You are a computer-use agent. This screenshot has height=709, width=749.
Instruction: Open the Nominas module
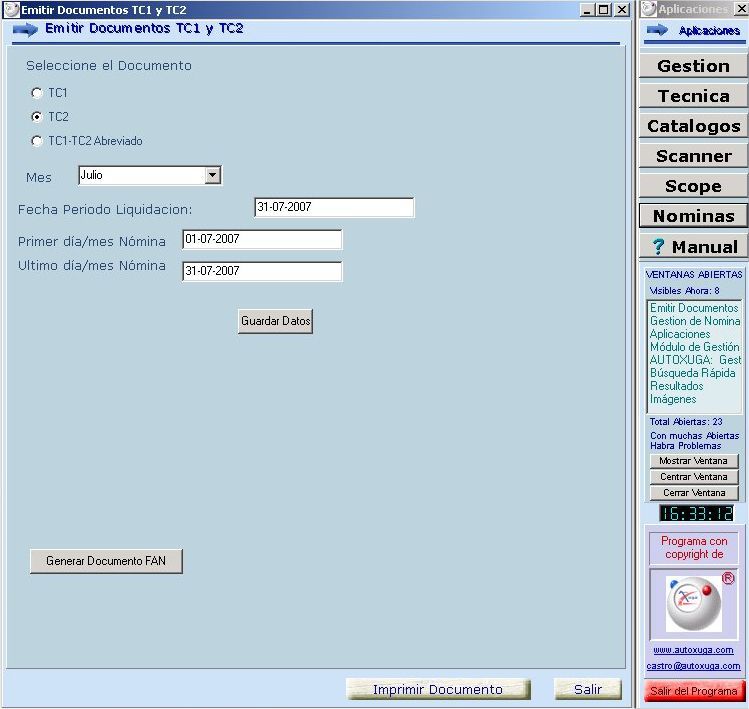coord(693,216)
